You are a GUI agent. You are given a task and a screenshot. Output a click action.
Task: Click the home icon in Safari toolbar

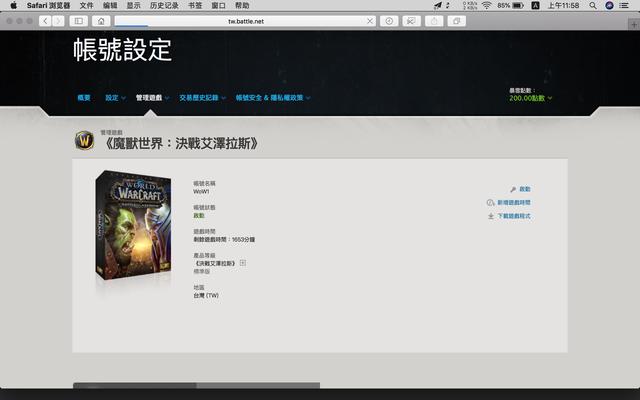(101, 21)
